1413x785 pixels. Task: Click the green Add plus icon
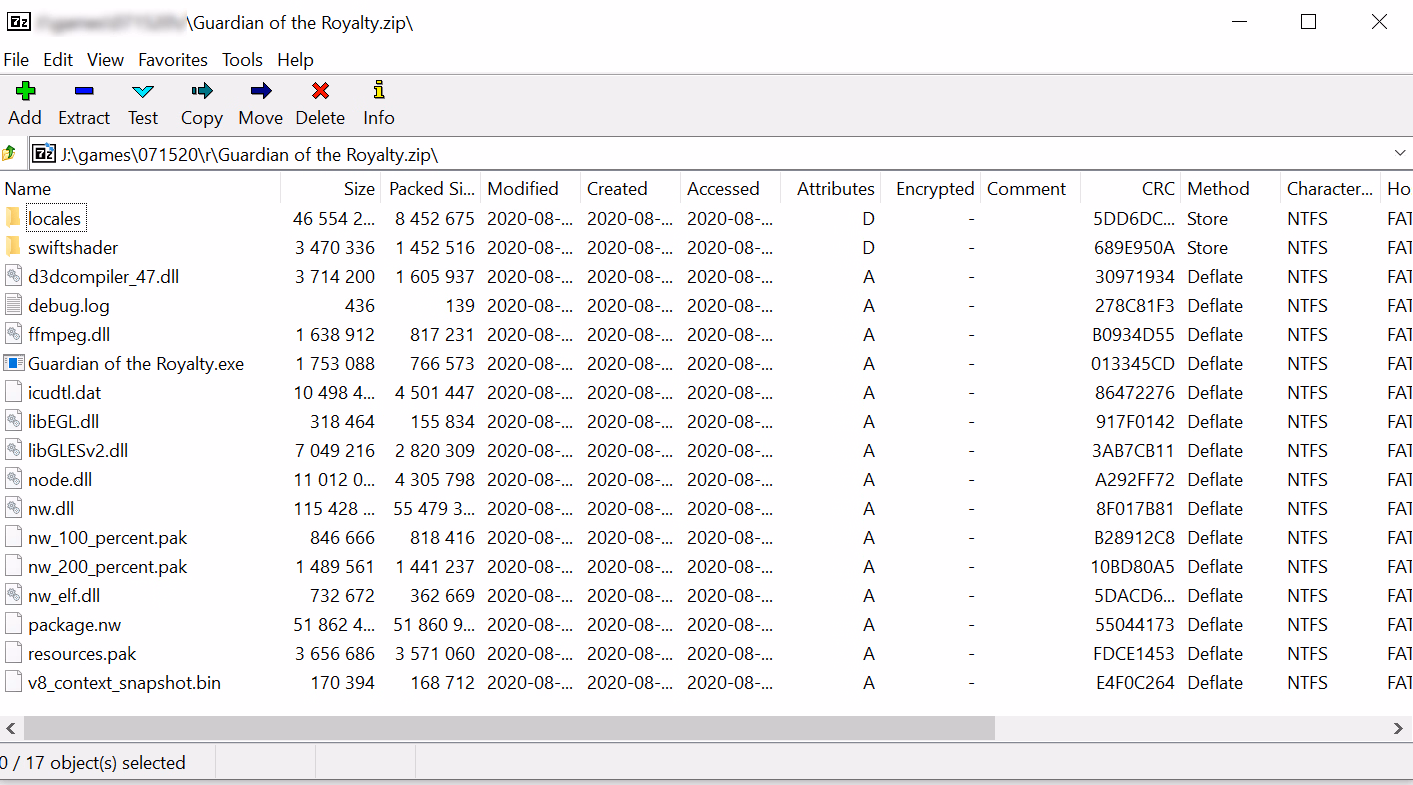[25, 91]
